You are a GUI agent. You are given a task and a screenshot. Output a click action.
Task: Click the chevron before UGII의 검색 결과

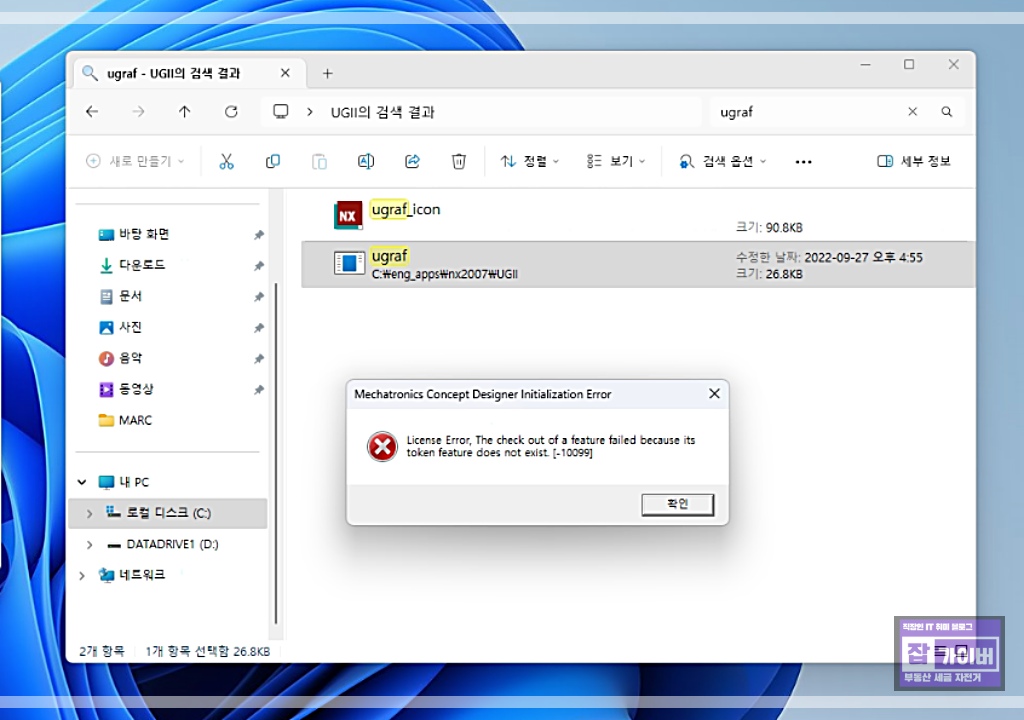(x=310, y=112)
